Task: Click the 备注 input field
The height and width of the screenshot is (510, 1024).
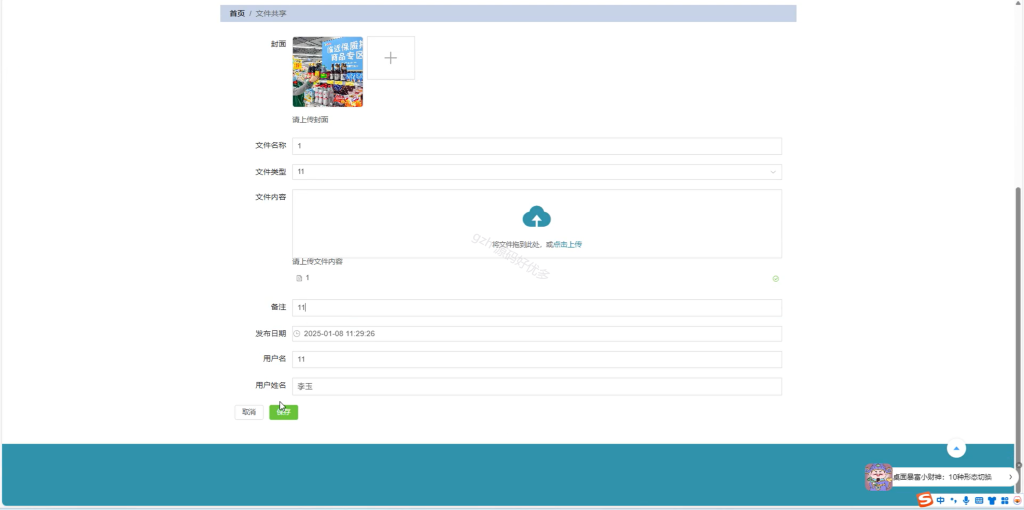Action: pos(537,308)
